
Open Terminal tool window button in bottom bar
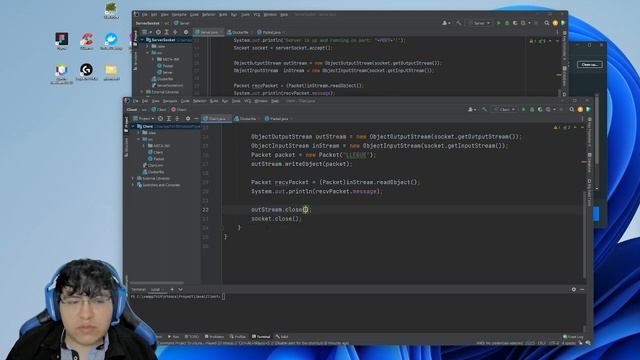[261, 337]
